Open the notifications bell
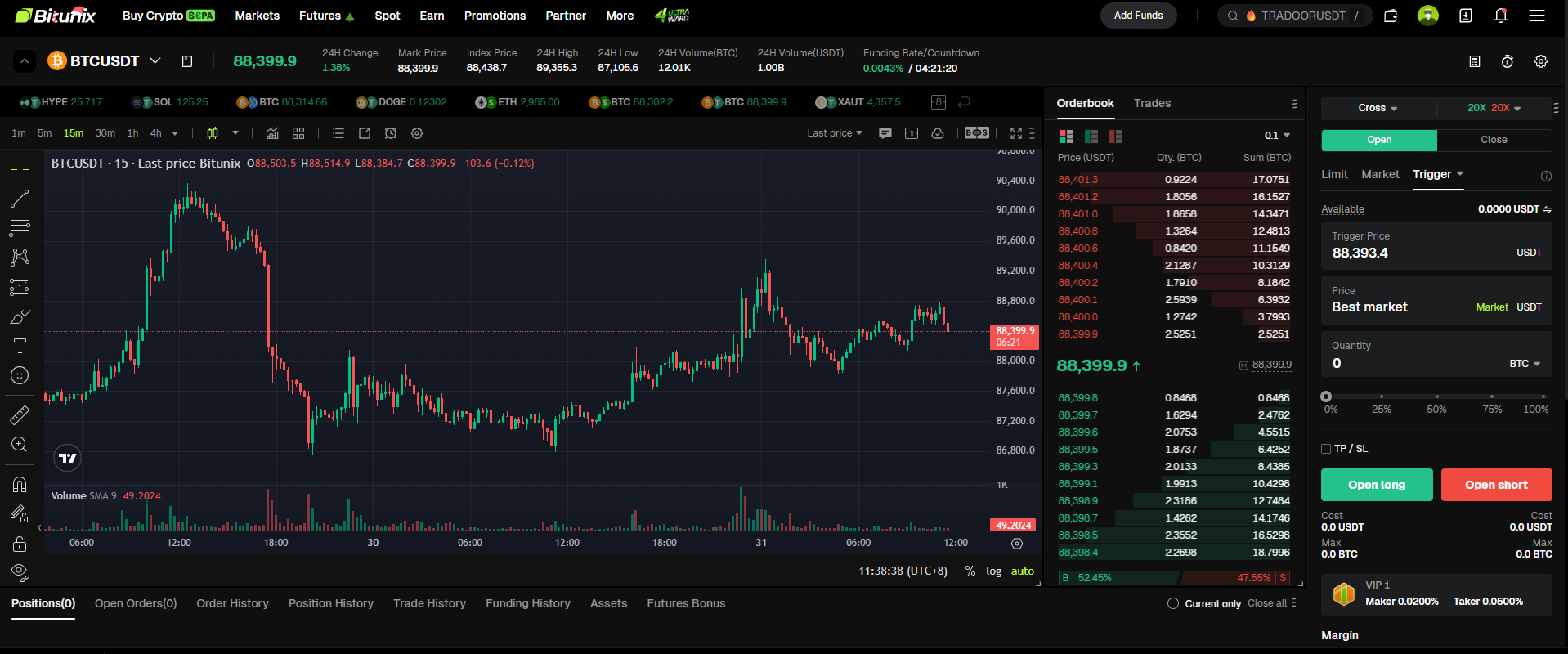1568x654 pixels. point(1501,16)
